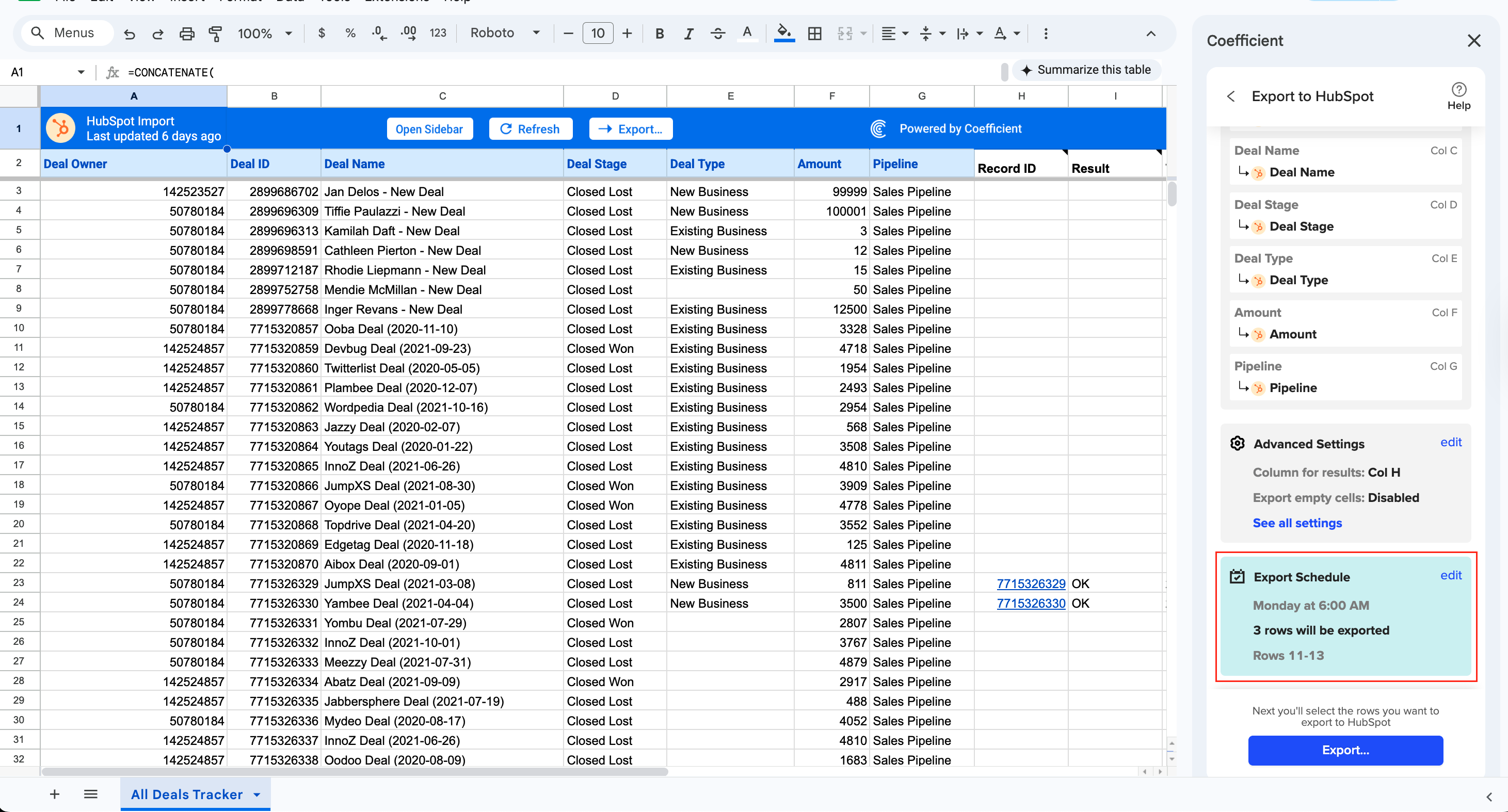This screenshot has width=1508, height=812.
Task: Click the borders grid icon
Action: pos(814,34)
